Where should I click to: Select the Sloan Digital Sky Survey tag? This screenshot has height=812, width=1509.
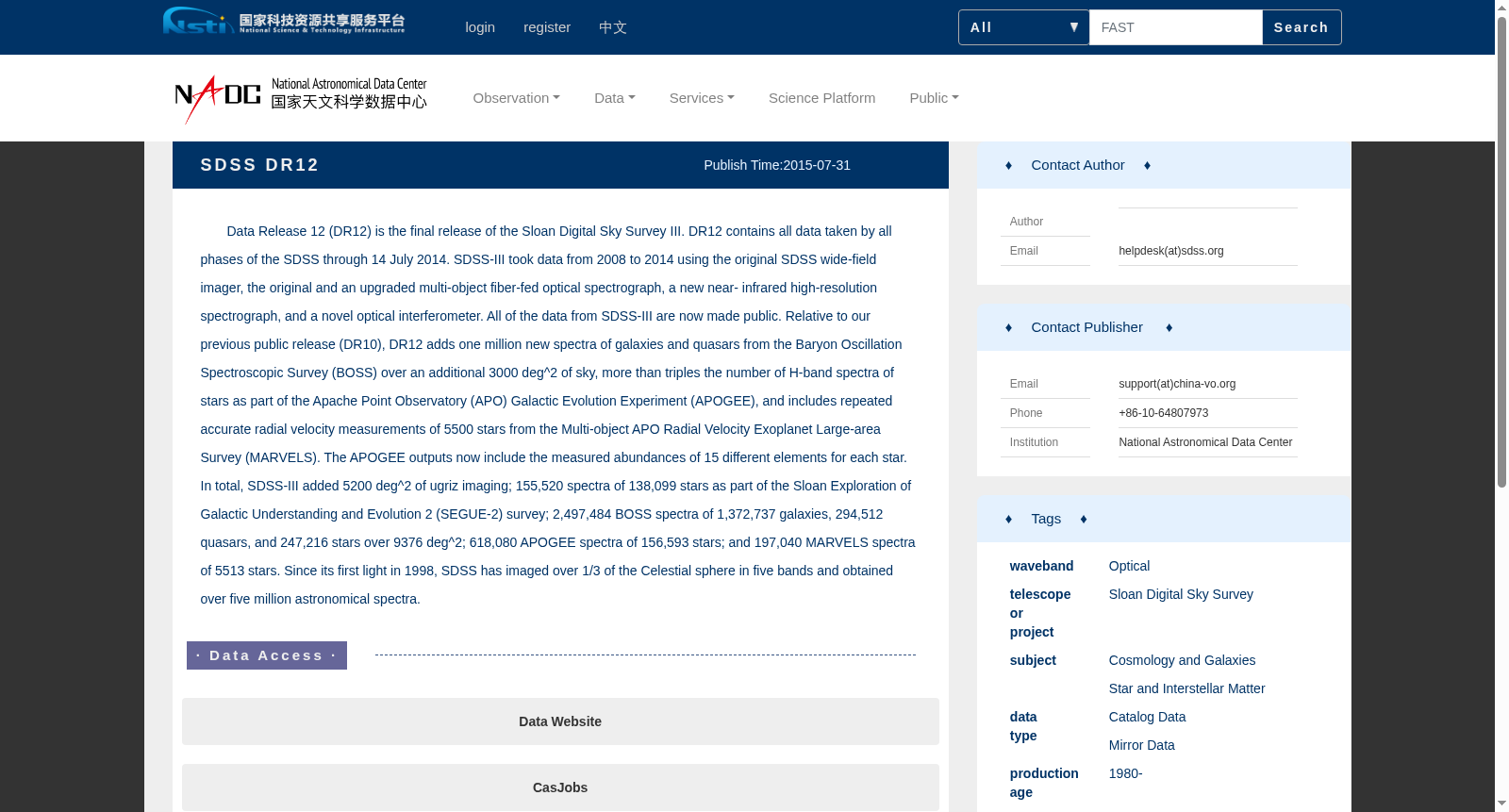click(x=1181, y=594)
